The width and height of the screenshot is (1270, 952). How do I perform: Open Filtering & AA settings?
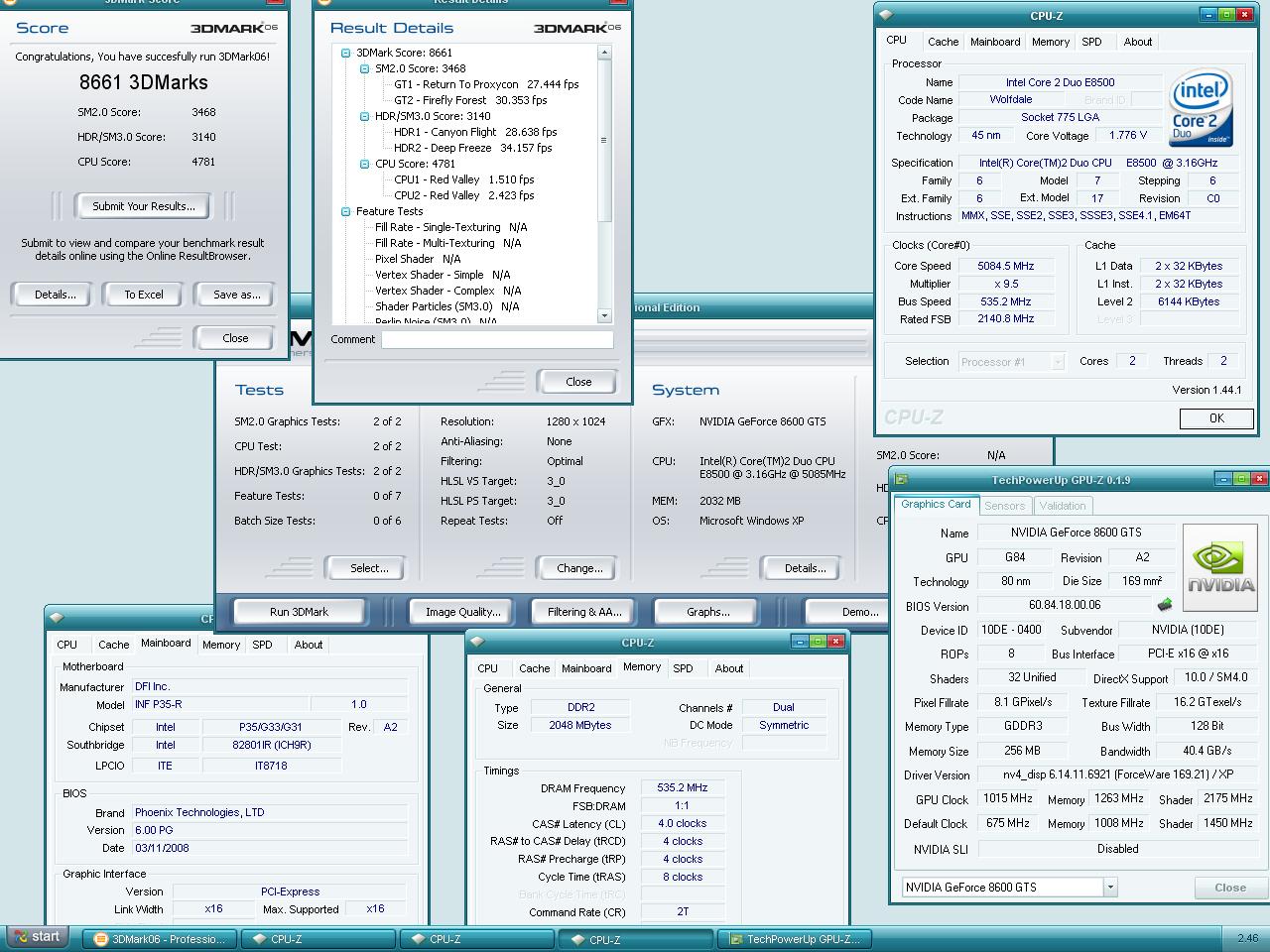[584, 612]
